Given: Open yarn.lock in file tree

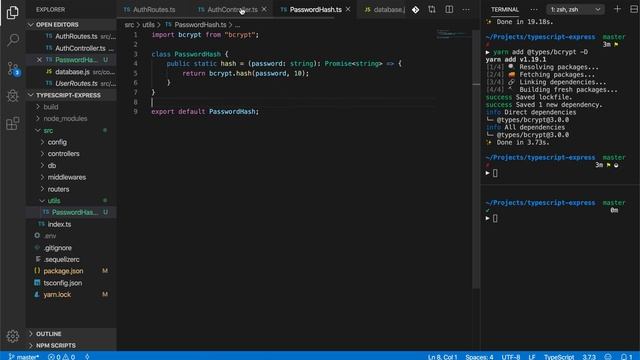Looking at the screenshot, I should pyautogui.click(x=57, y=294).
